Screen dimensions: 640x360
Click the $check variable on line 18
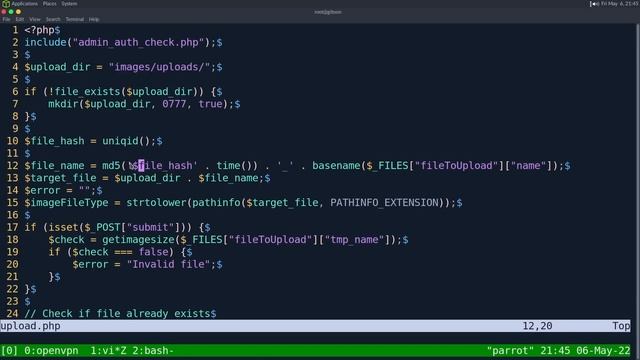tap(66, 240)
